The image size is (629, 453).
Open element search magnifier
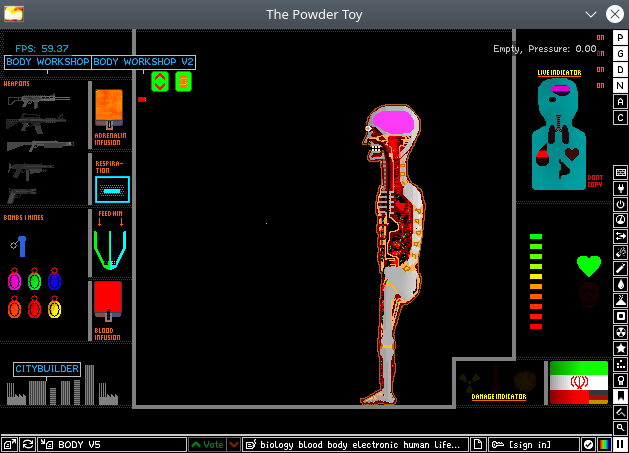621,428
